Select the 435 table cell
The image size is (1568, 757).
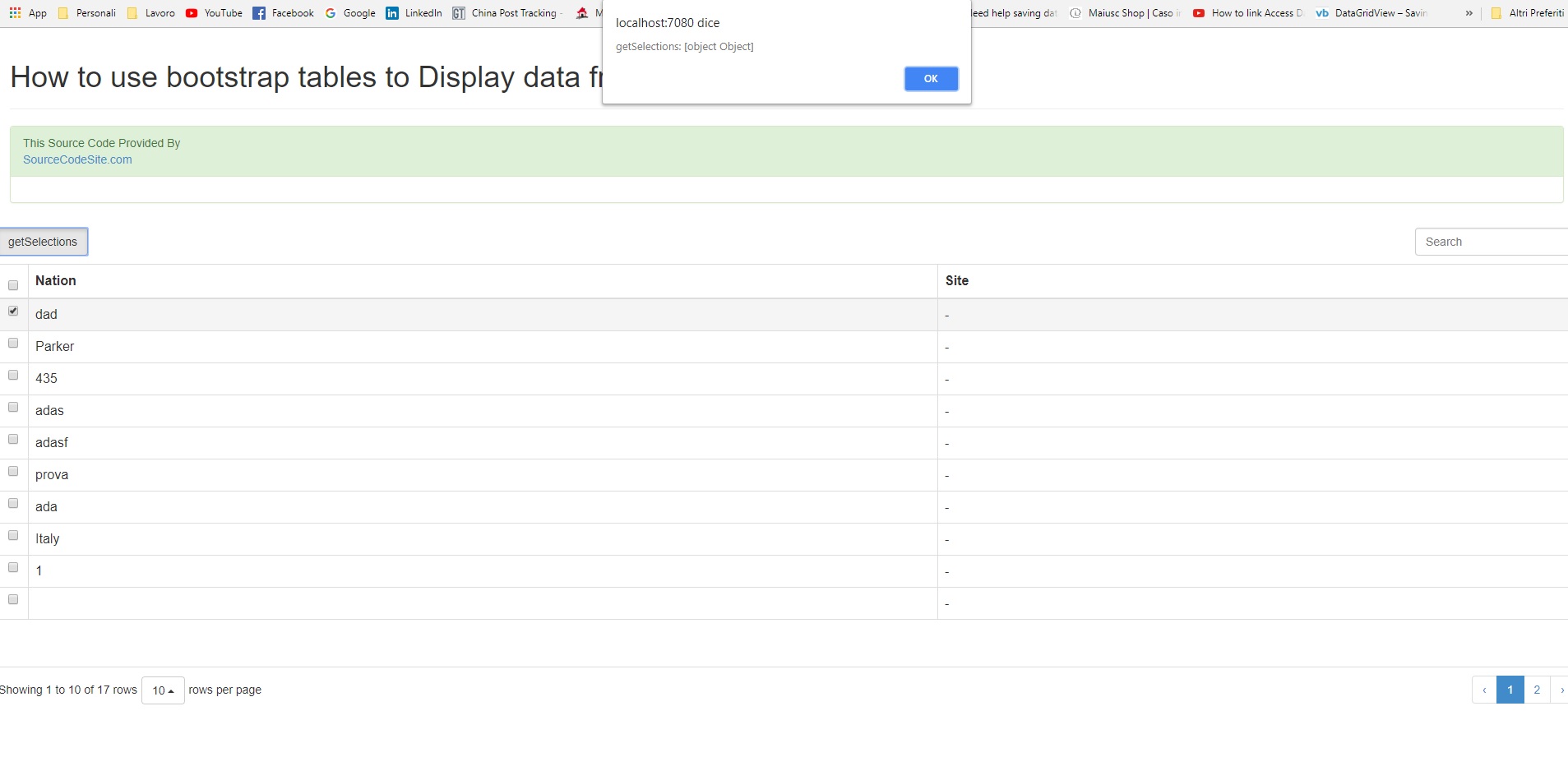coord(483,379)
